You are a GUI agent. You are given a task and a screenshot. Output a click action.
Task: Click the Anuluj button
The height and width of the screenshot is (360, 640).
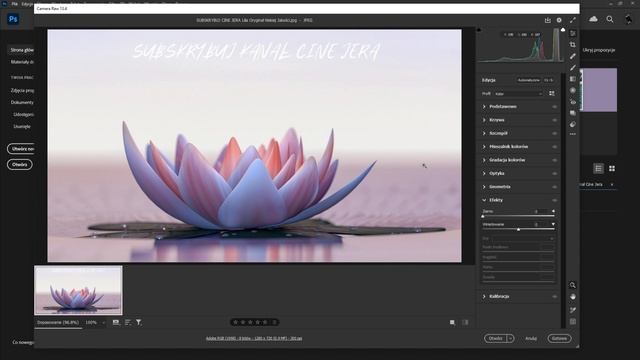pos(531,338)
